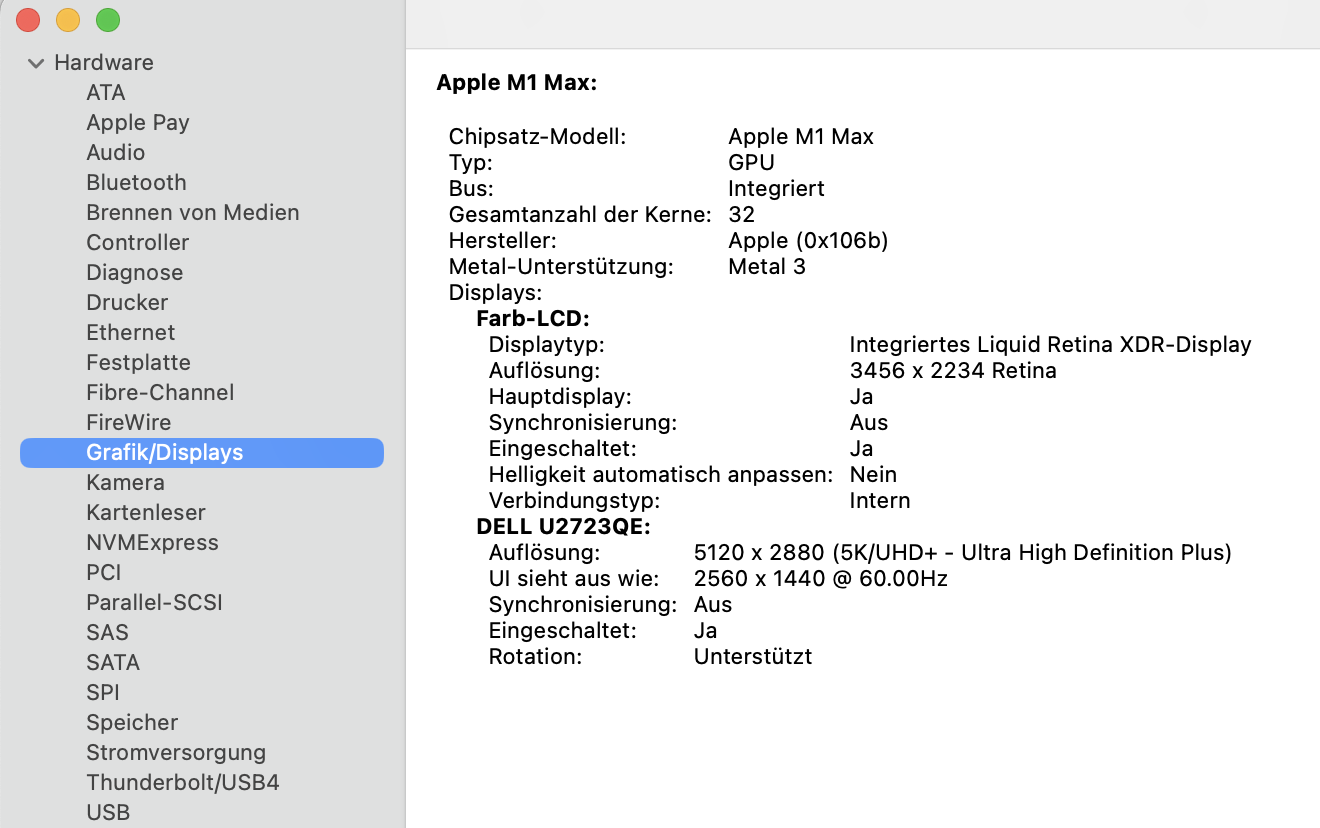Viewport: 1320px width, 828px height.
Task: Open the Festplatte entry
Action: 139,363
